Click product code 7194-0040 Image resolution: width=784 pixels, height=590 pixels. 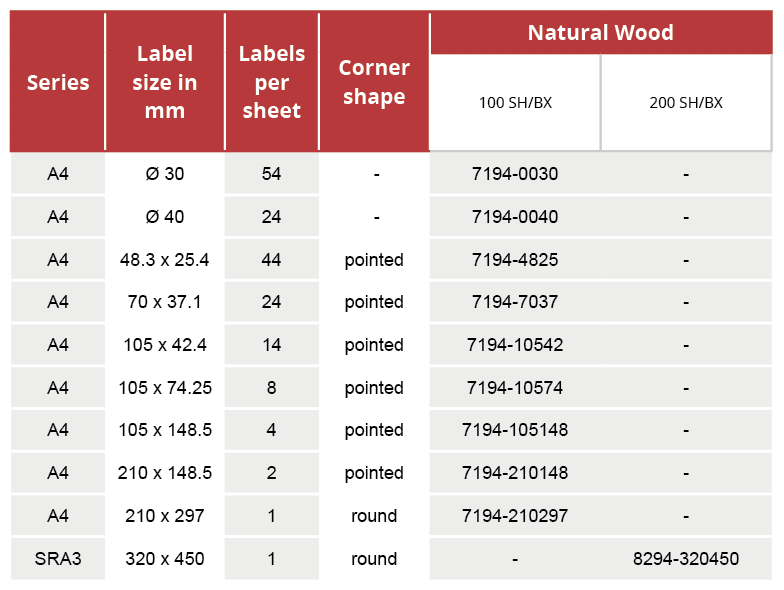515,217
